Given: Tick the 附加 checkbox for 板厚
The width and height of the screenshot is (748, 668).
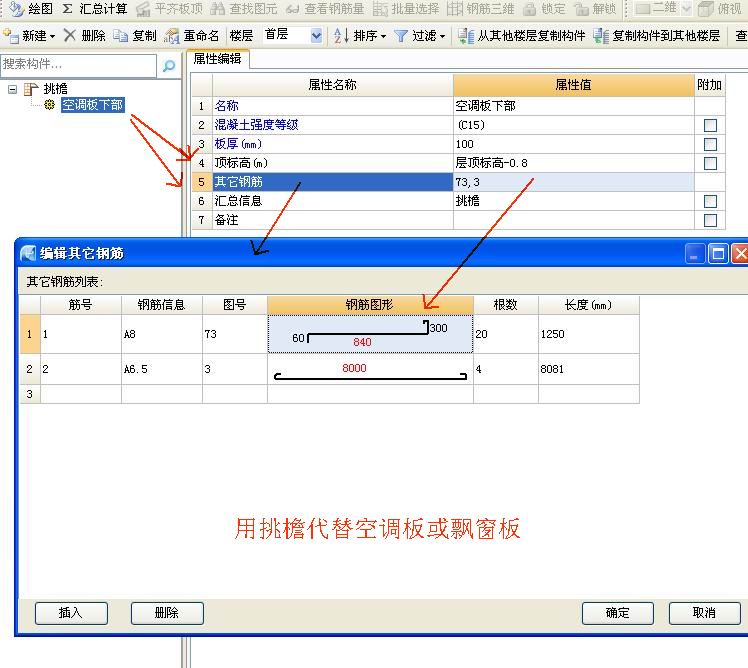Looking at the screenshot, I should (x=710, y=144).
